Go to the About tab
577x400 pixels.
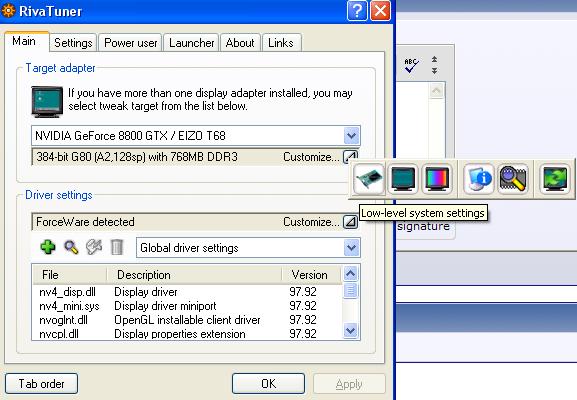click(x=240, y=43)
